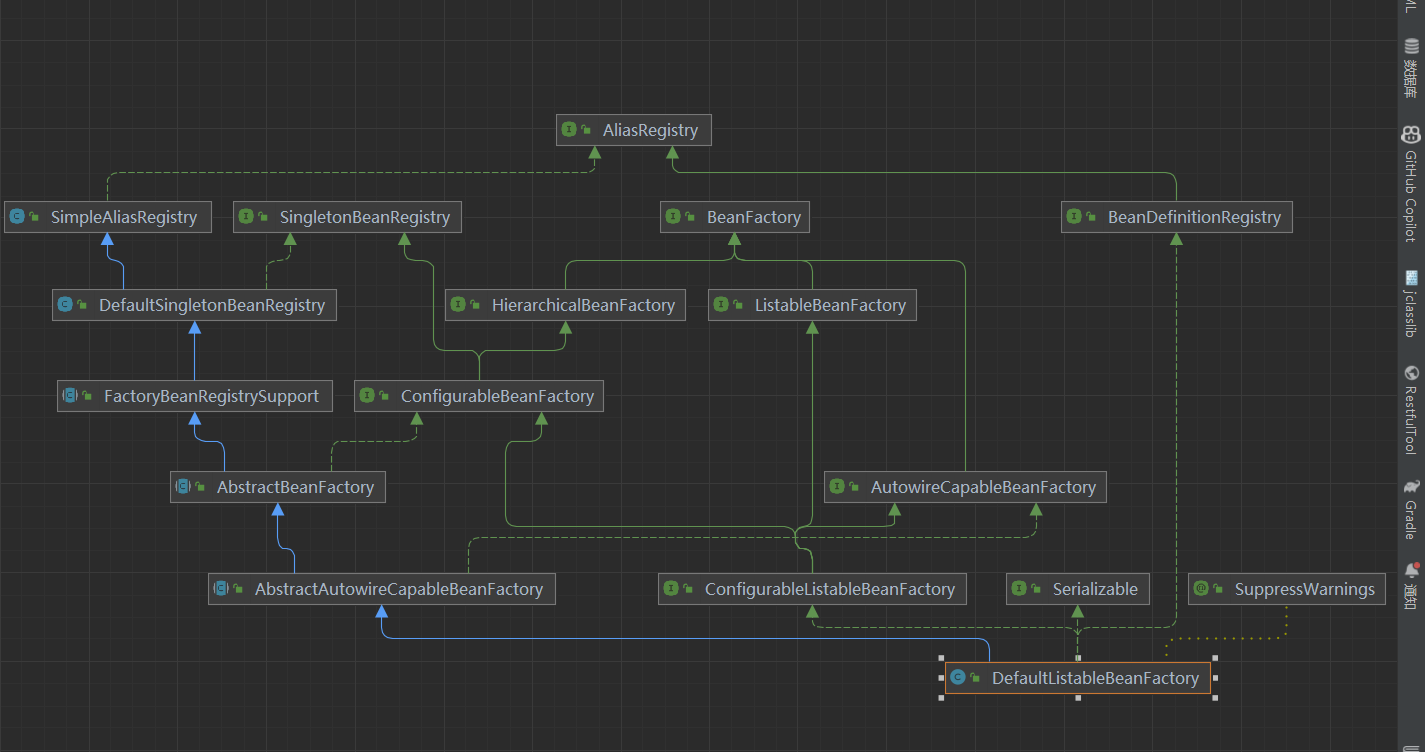
Task: Click class icon on SimpleAliasRegistry node
Action: pyautogui.click(x=17, y=217)
